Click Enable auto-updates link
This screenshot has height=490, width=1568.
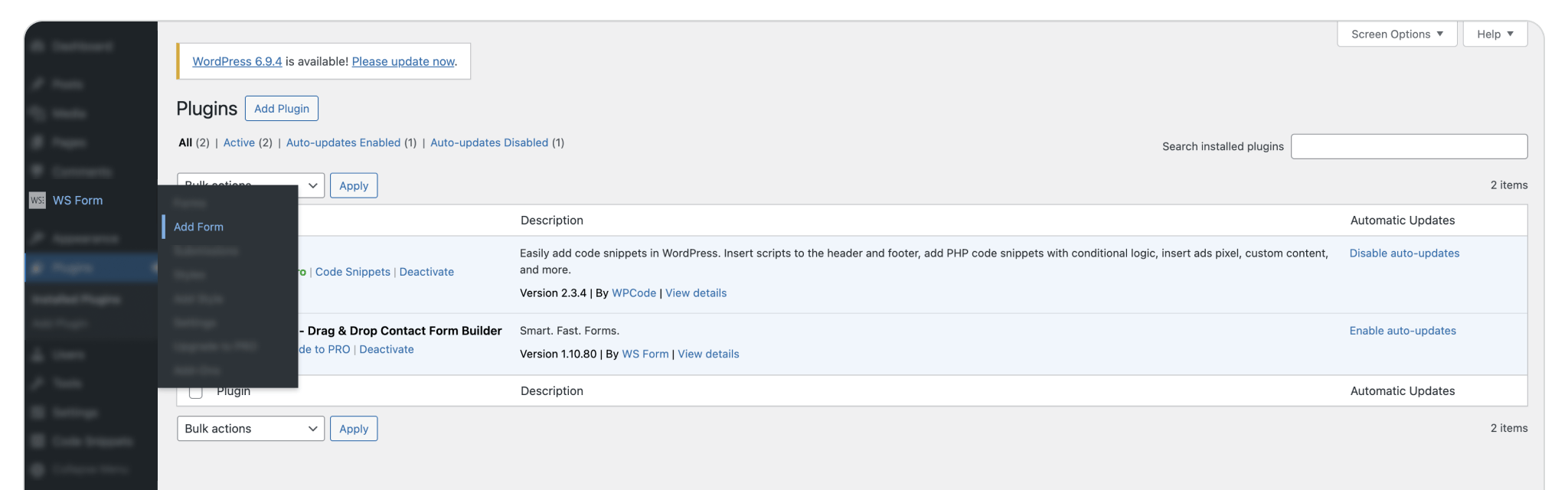pos(1403,331)
